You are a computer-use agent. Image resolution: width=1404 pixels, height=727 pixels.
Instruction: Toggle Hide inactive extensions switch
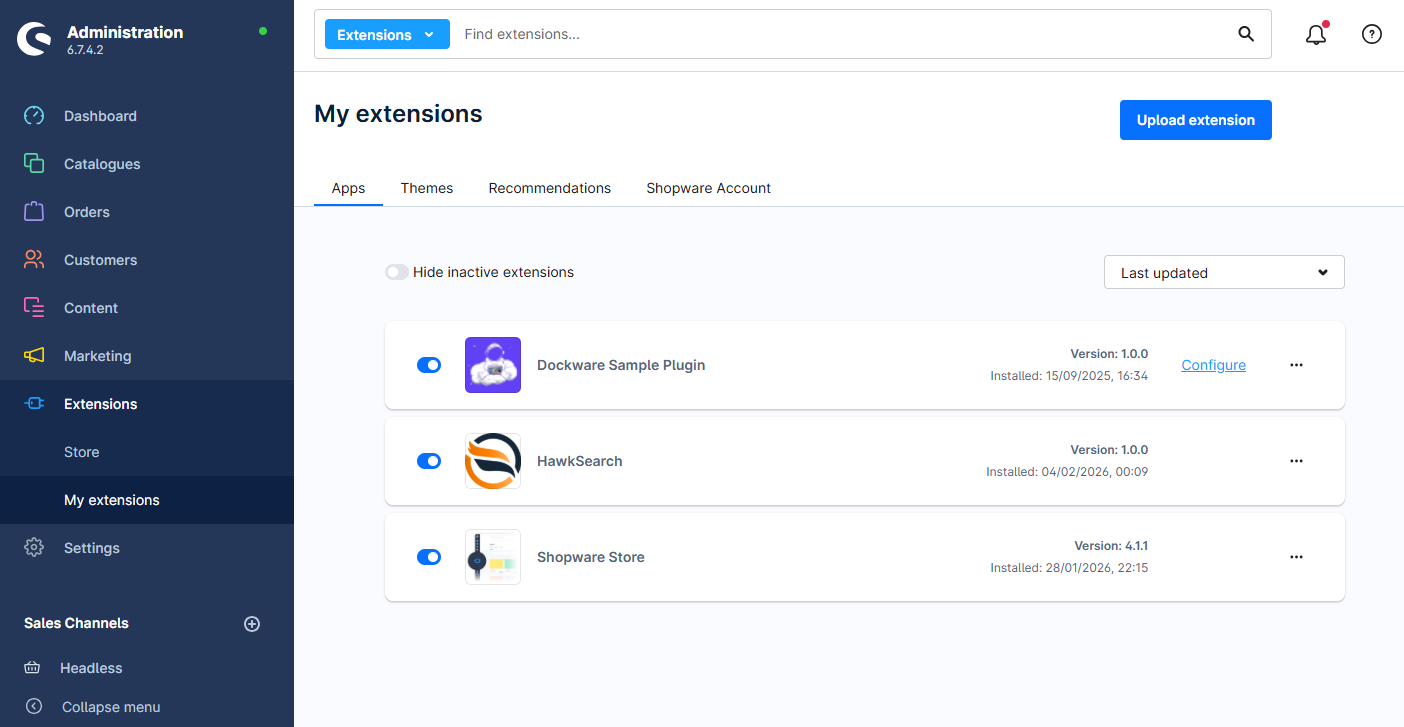tap(397, 272)
